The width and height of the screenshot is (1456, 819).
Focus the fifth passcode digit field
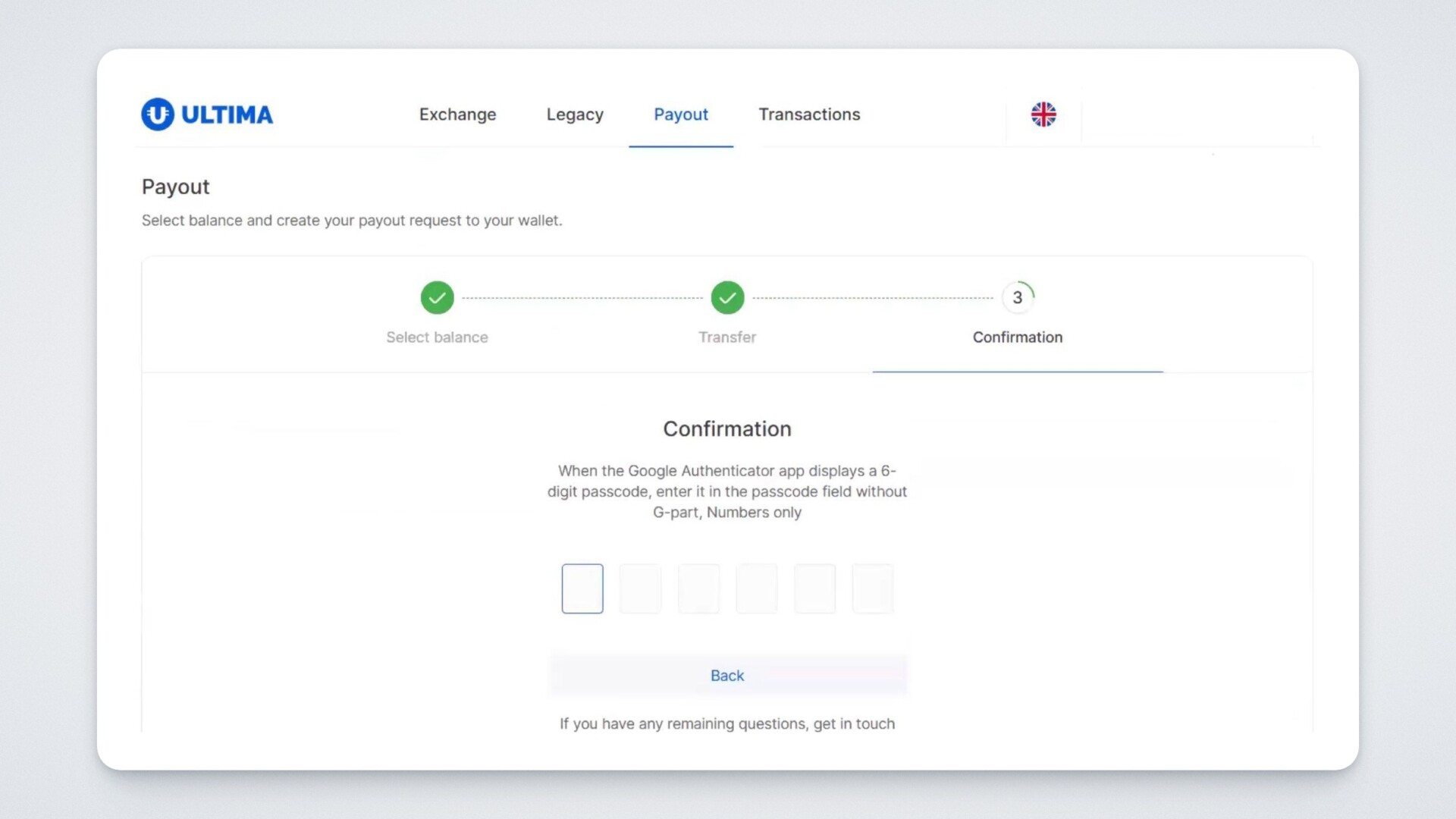pyautogui.click(x=814, y=588)
